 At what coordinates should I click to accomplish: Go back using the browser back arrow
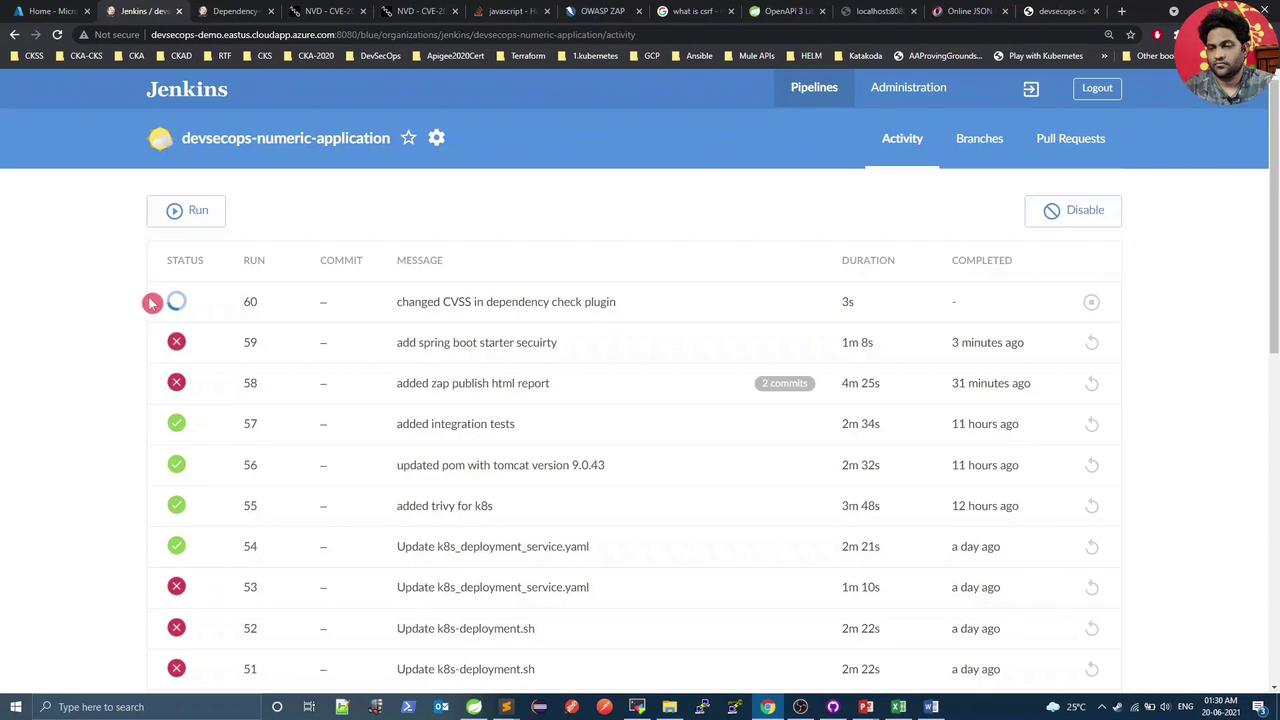point(14,35)
